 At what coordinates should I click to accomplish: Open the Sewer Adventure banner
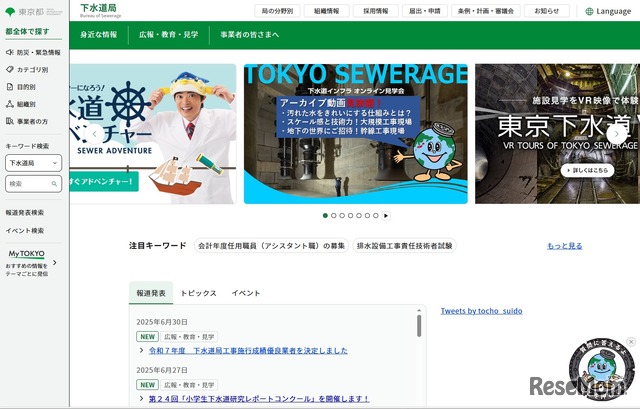tap(153, 133)
